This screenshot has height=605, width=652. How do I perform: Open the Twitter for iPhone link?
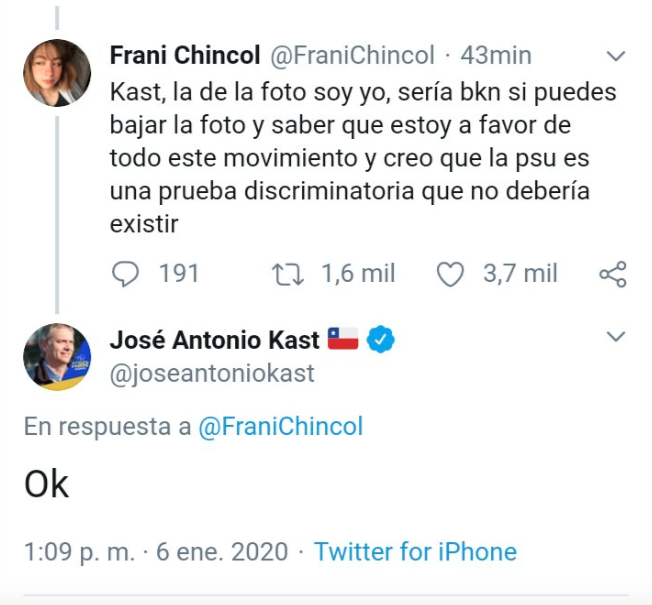(x=415, y=552)
